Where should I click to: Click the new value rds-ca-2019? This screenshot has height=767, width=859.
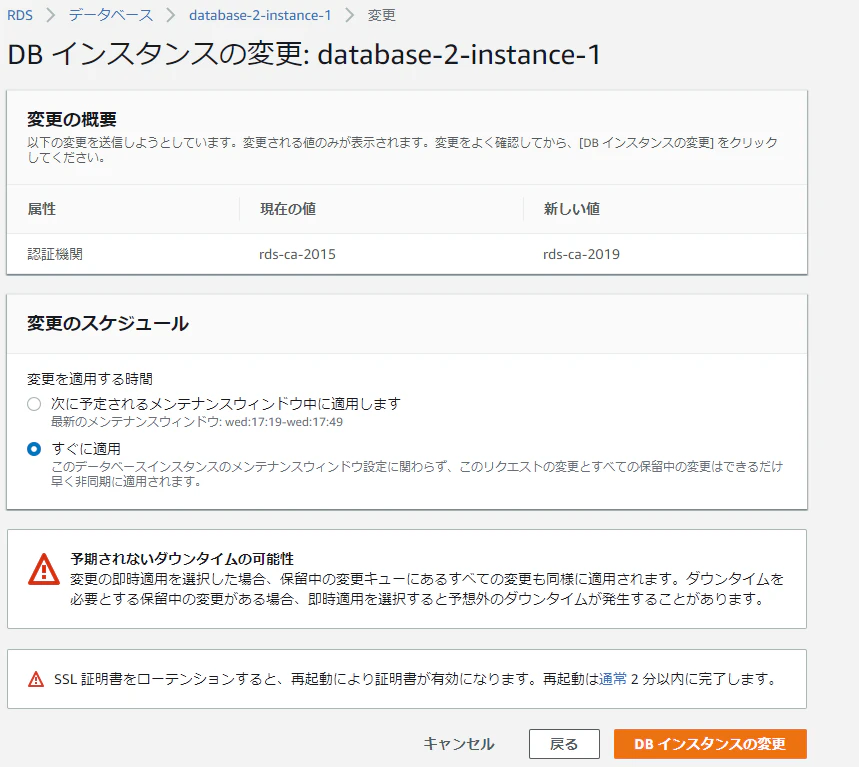[581, 254]
